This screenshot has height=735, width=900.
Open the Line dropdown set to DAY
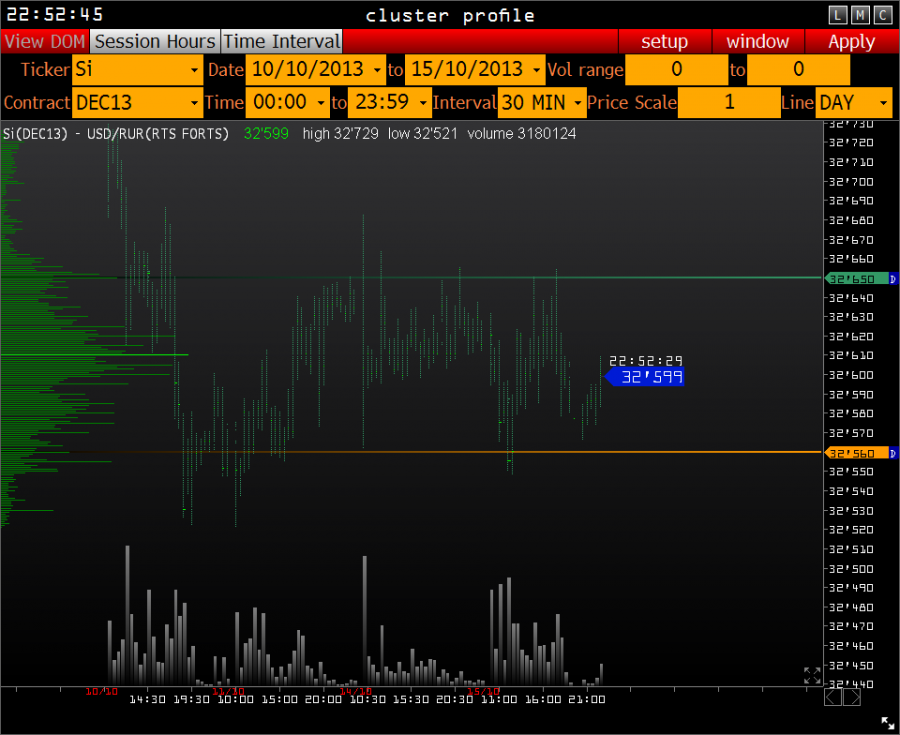(x=853, y=102)
